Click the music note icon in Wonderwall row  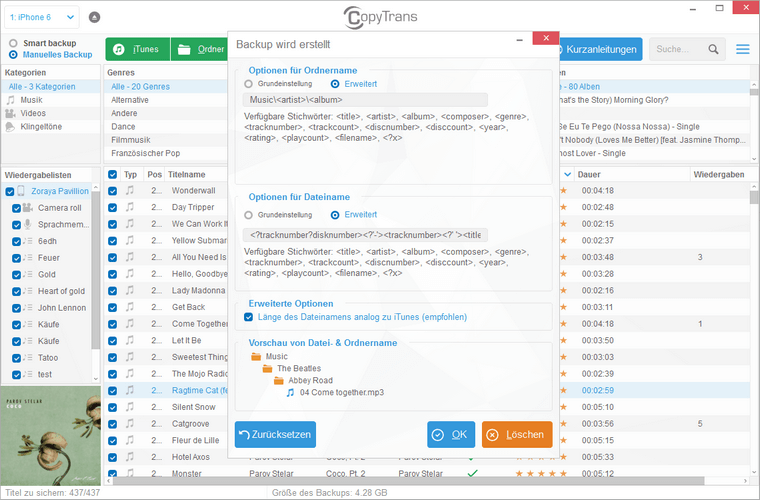pyautogui.click(x=130, y=190)
